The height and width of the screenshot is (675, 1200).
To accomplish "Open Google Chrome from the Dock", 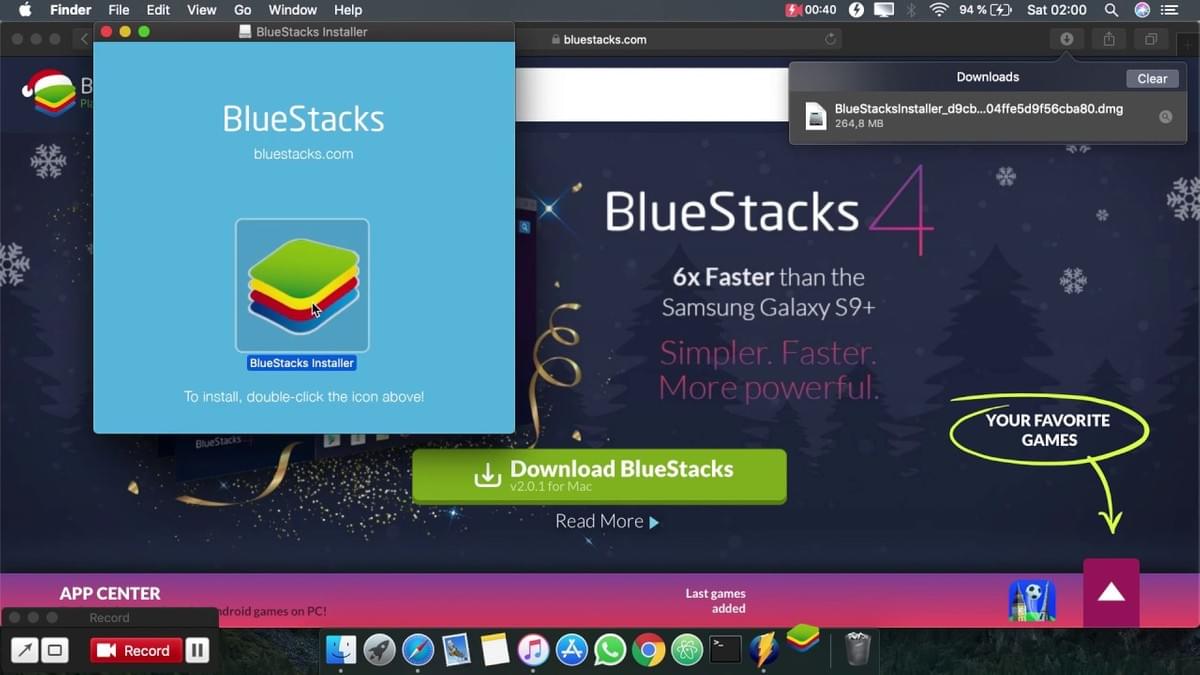I will (648, 650).
